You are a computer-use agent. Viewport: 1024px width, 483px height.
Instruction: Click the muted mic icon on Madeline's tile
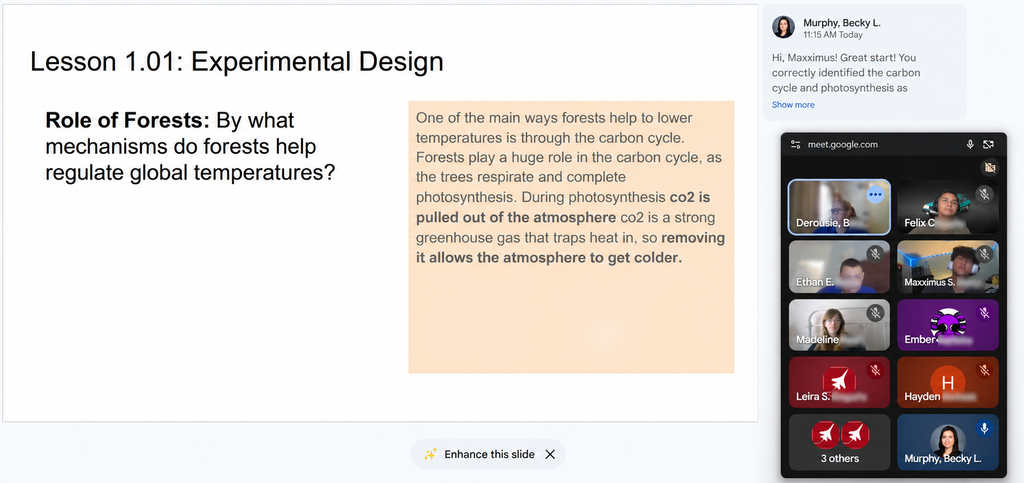pyautogui.click(x=875, y=313)
